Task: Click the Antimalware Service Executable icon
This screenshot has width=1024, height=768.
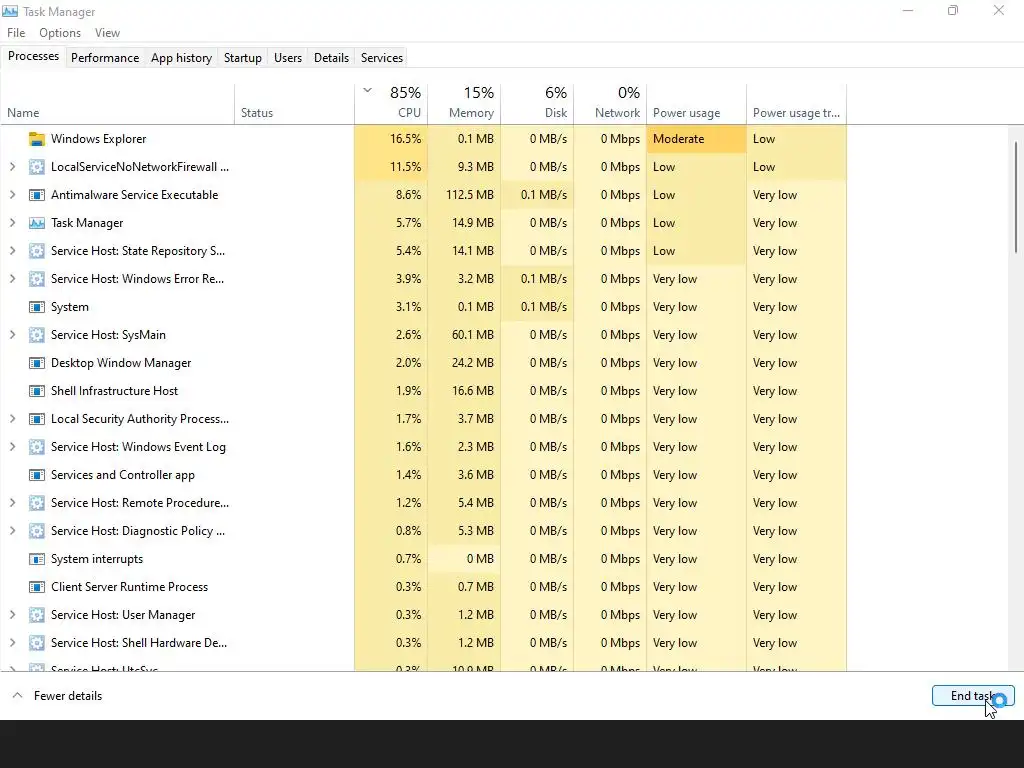Action: coord(37,195)
